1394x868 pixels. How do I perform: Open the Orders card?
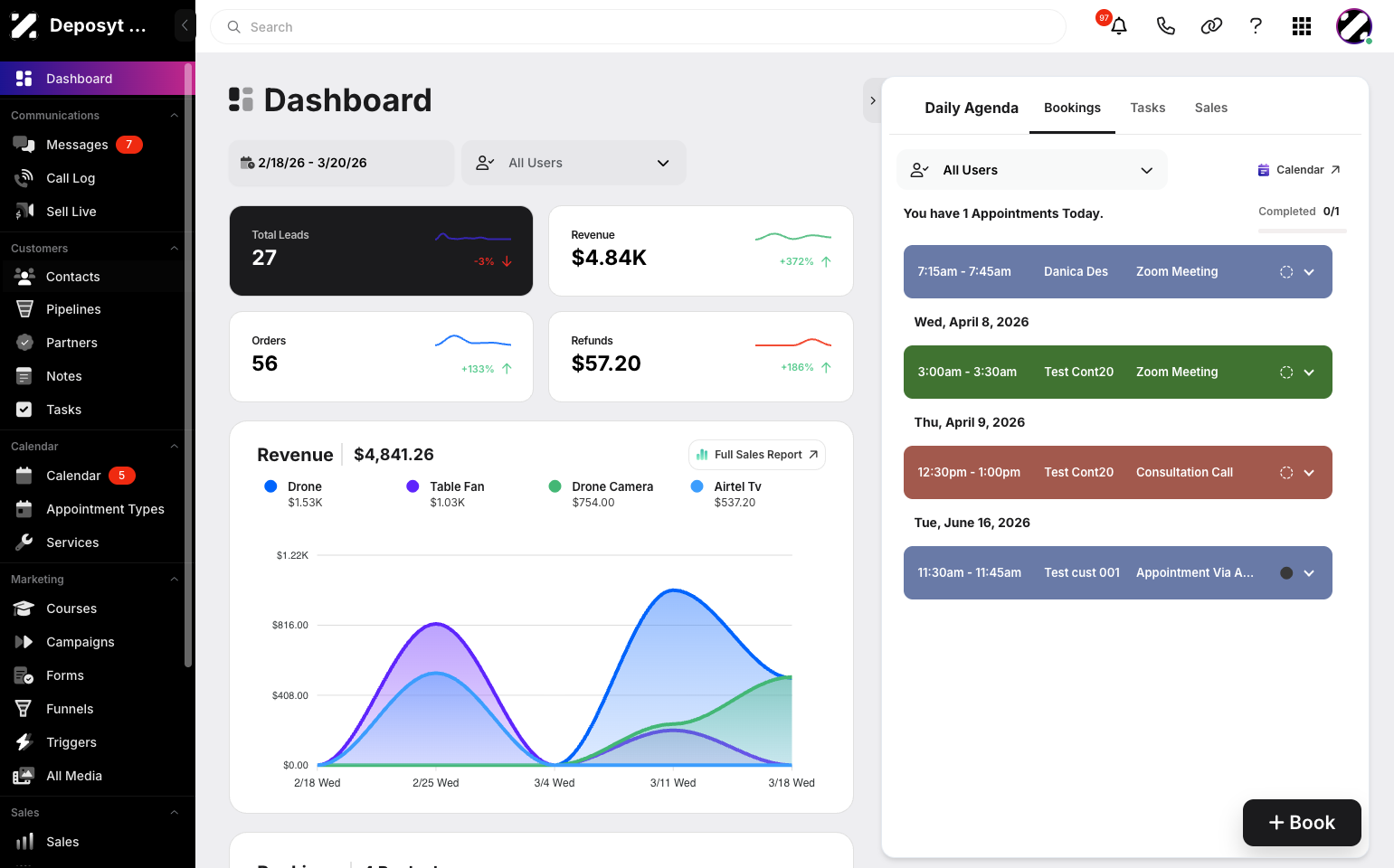[381, 356]
